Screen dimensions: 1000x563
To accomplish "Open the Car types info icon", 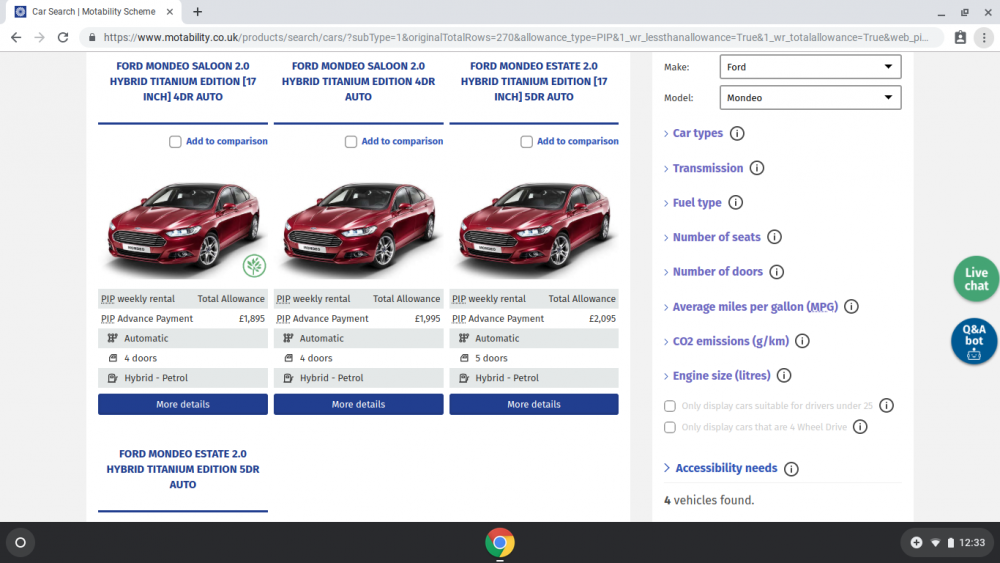I will click(x=737, y=133).
